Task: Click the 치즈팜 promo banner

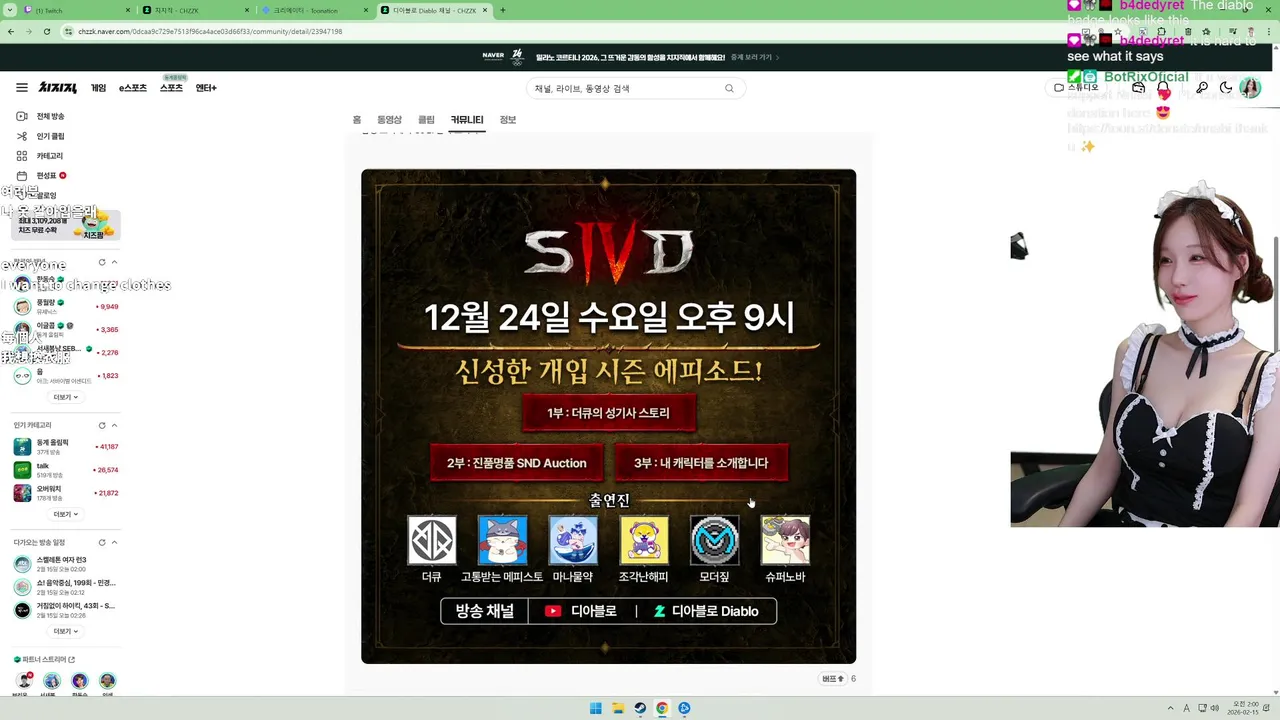Action: click(x=66, y=224)
